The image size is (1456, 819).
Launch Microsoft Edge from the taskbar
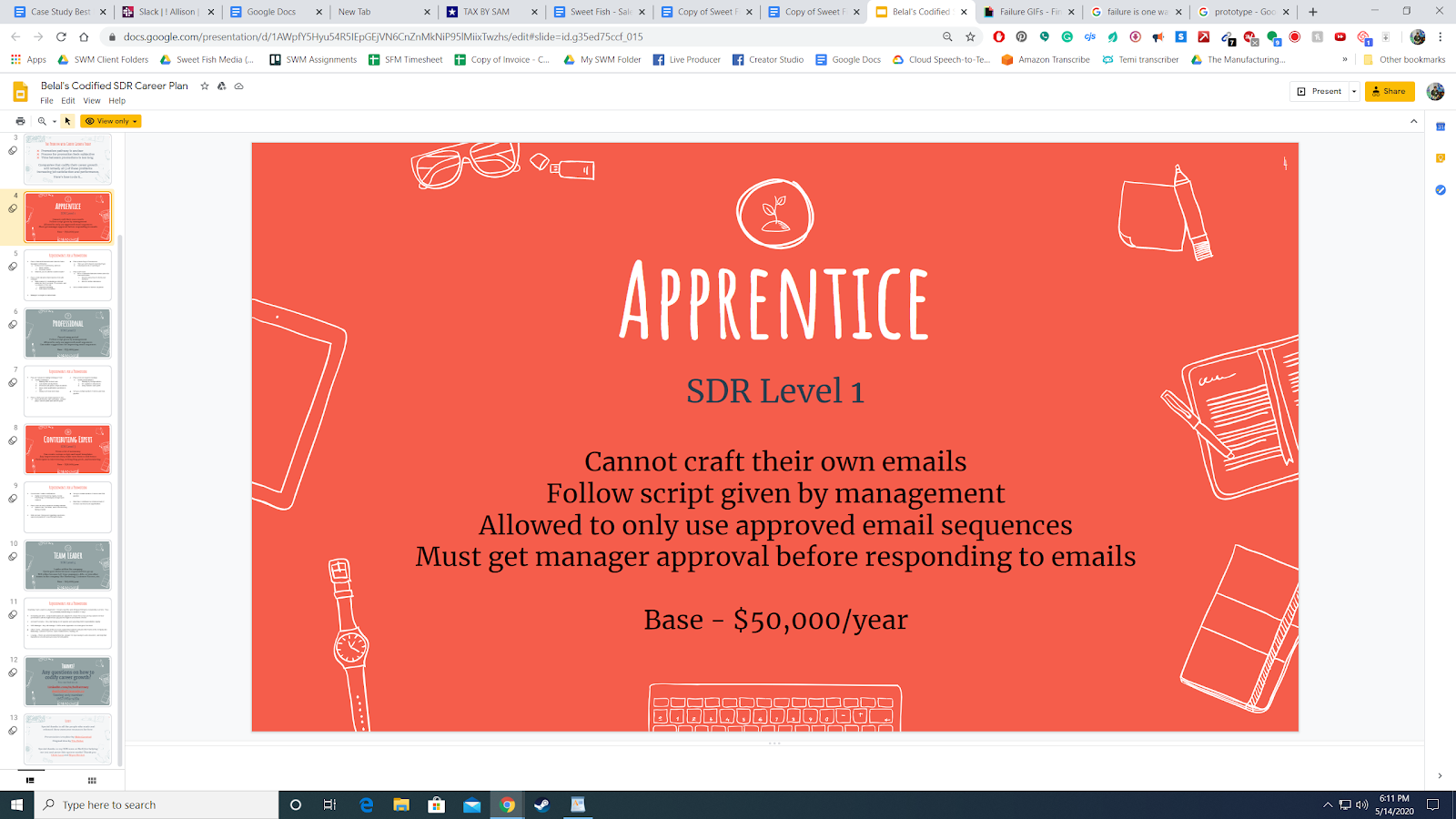pos(366,804)
